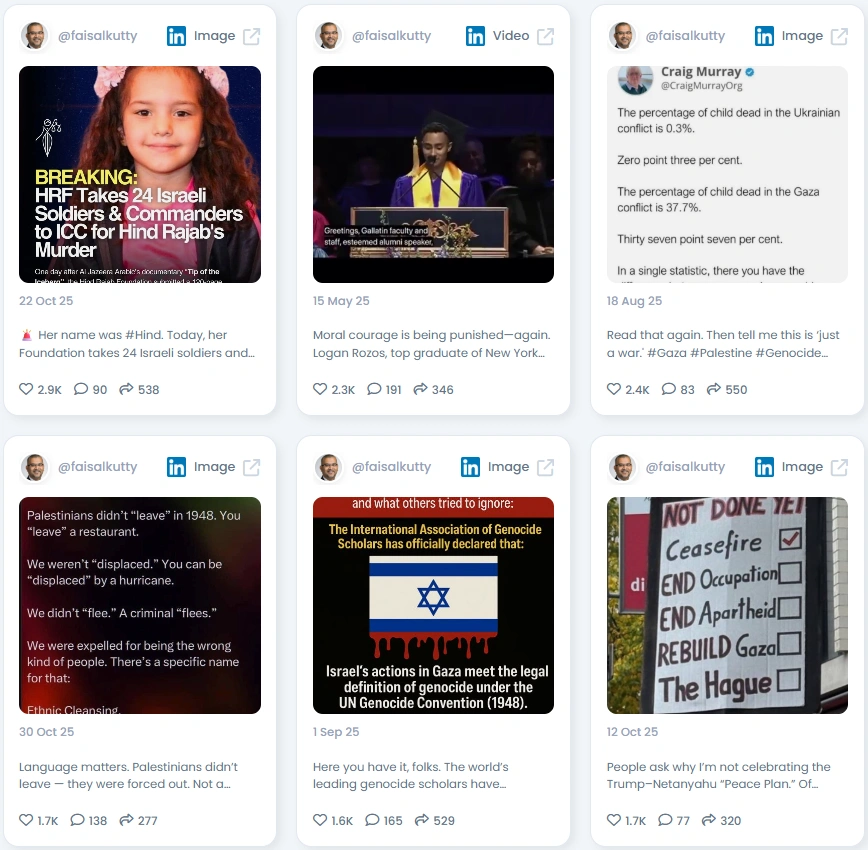This screenshot has height=850, width=868.
Task: Open external link on Craig Murray post
Action: coord(839,37)
